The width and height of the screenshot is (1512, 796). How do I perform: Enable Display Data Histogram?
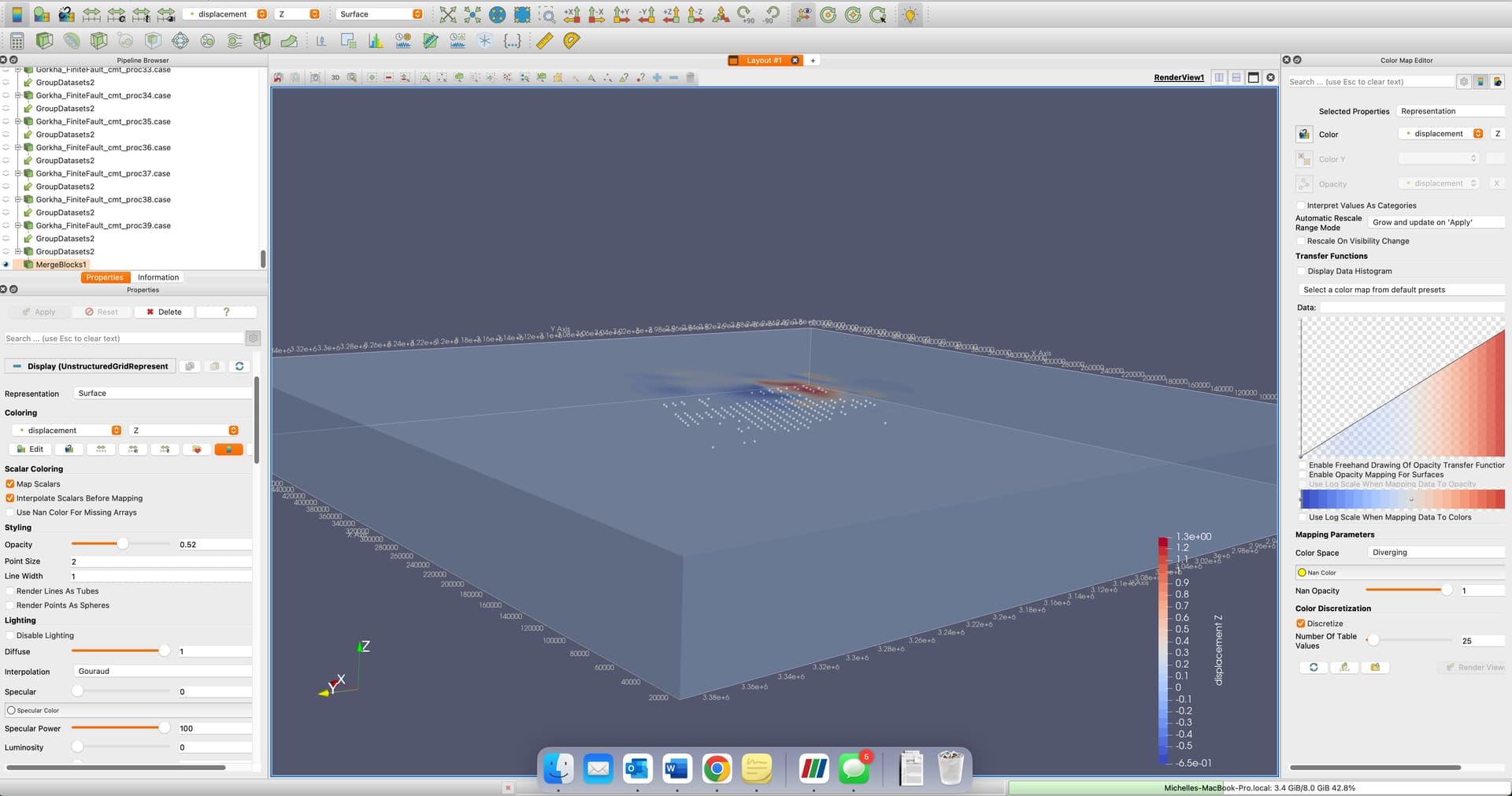click(x=1301, y=271)
